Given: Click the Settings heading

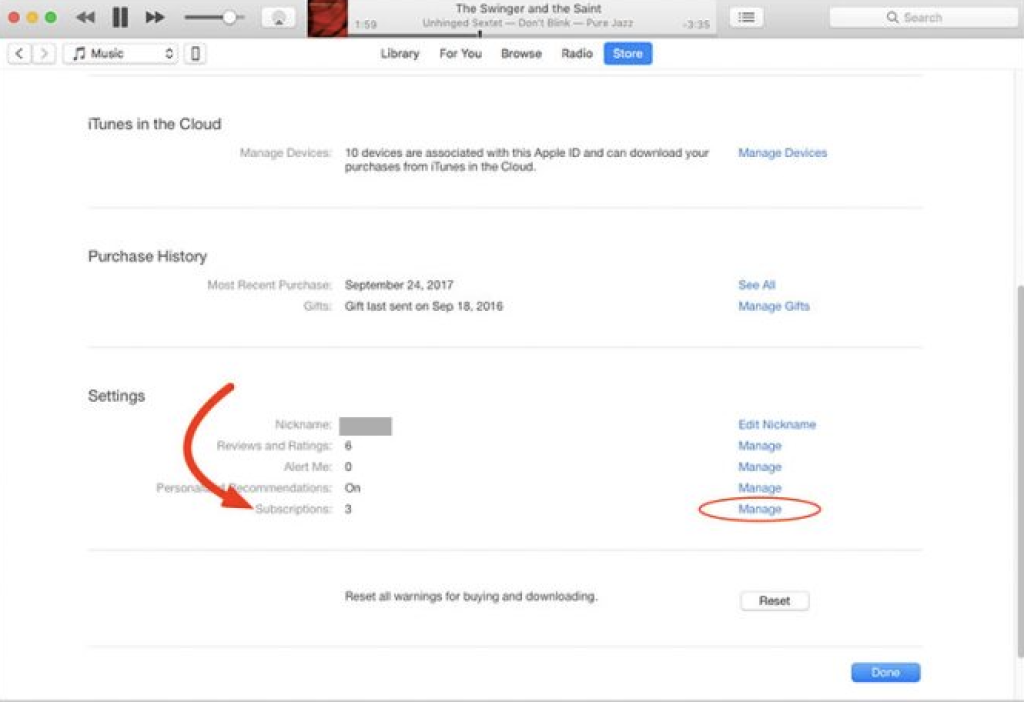Looking at the screenshot, I should [x=117, y=396].
